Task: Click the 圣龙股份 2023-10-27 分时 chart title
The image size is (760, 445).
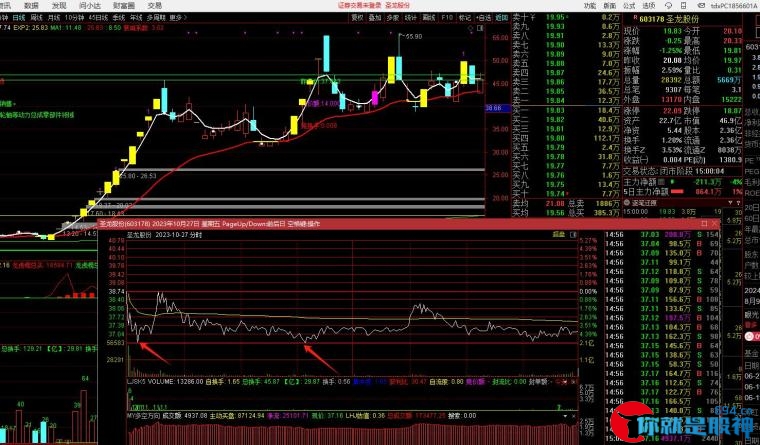Action: 165,235
